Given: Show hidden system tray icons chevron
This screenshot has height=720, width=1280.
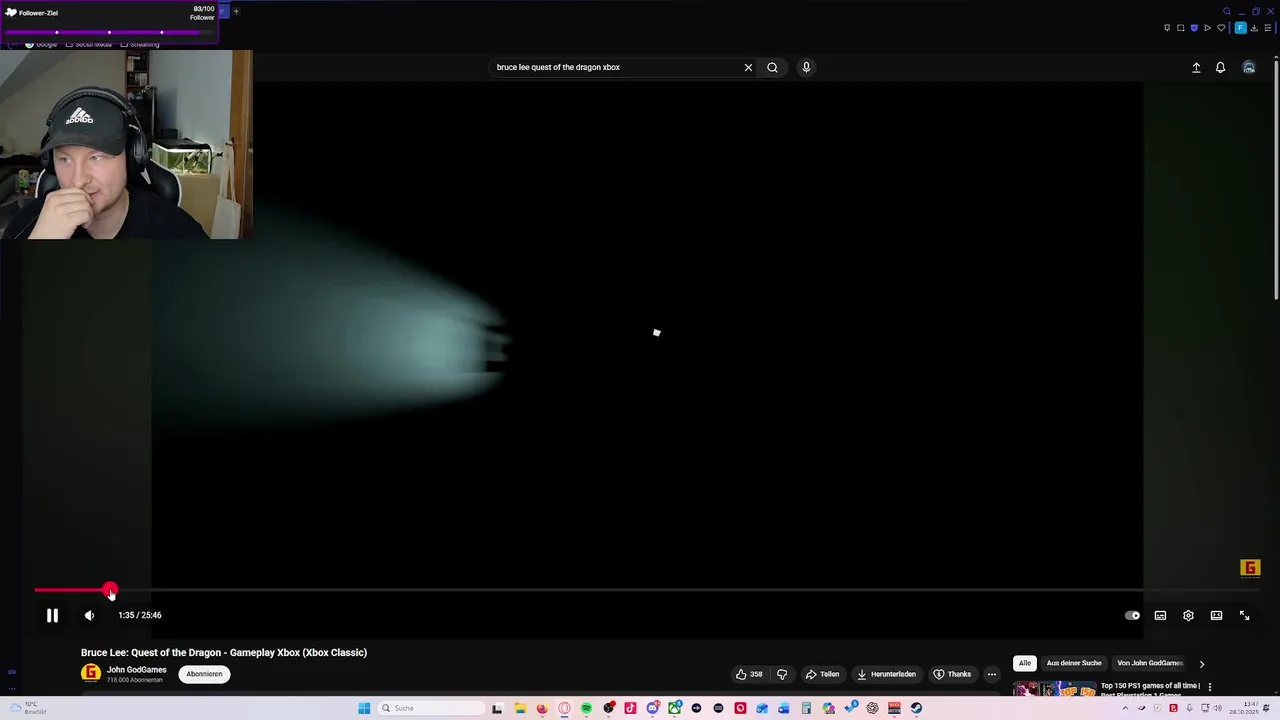Looking at the screenshot, I should (x=1125, y=708).
